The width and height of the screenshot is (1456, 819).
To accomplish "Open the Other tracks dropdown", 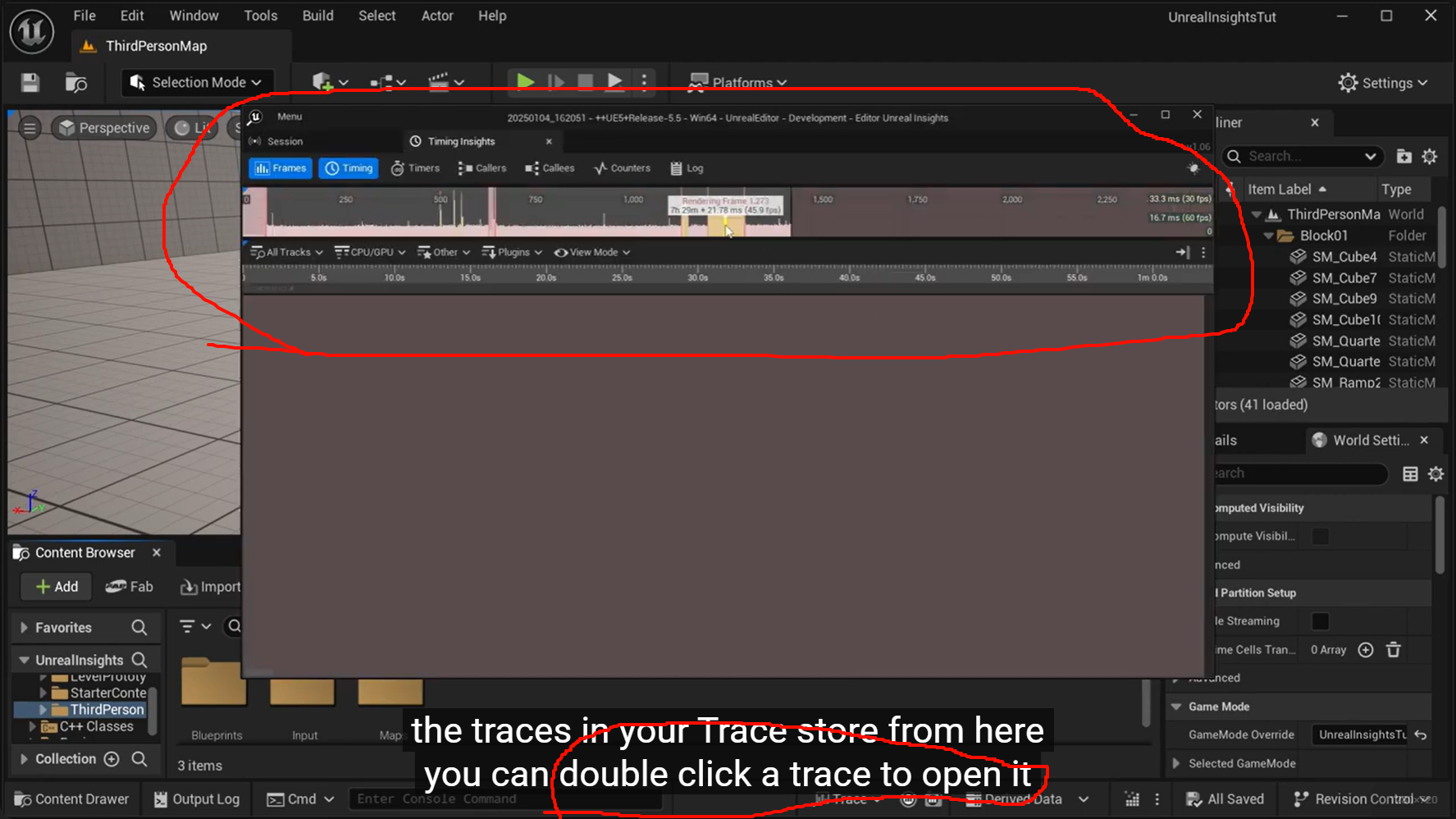I will pyautogui.click(x=444, y=252).
